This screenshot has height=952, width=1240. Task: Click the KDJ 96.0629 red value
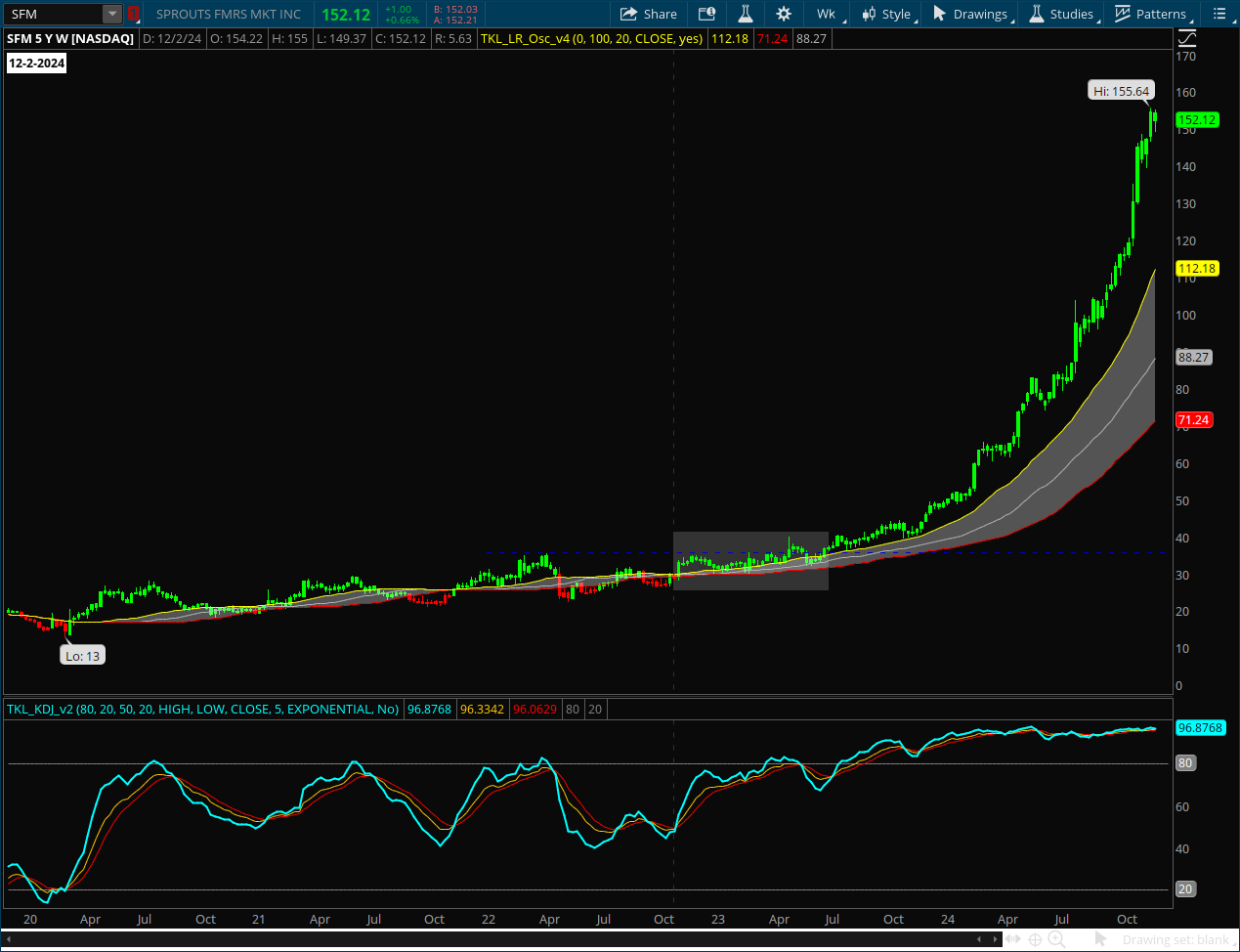[x=535, y=709]
